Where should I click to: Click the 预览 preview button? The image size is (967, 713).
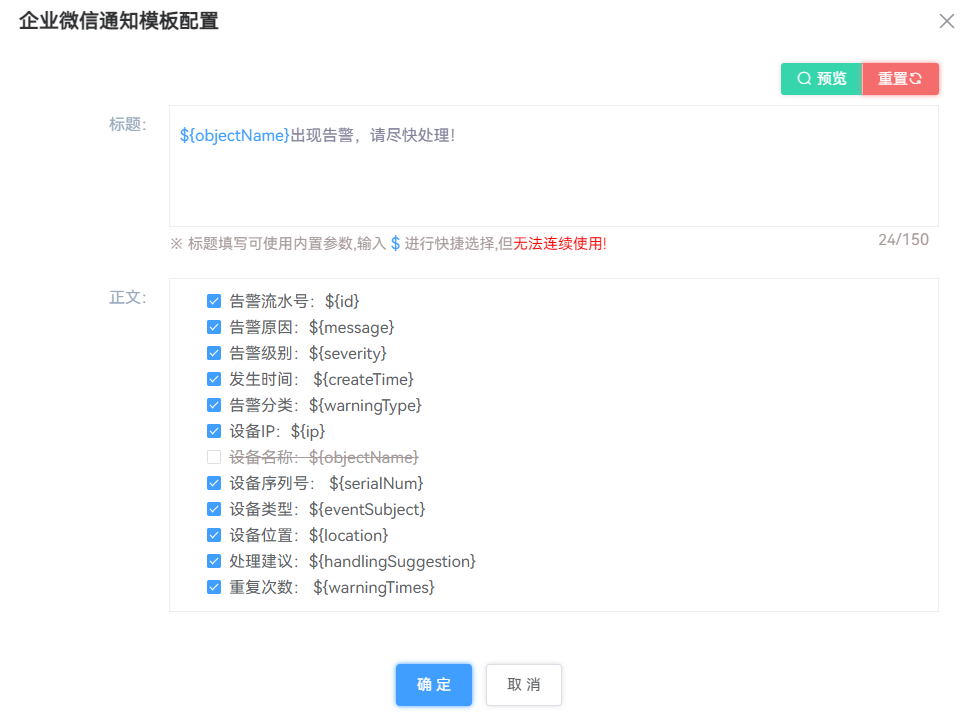click(x=821, y=79)
